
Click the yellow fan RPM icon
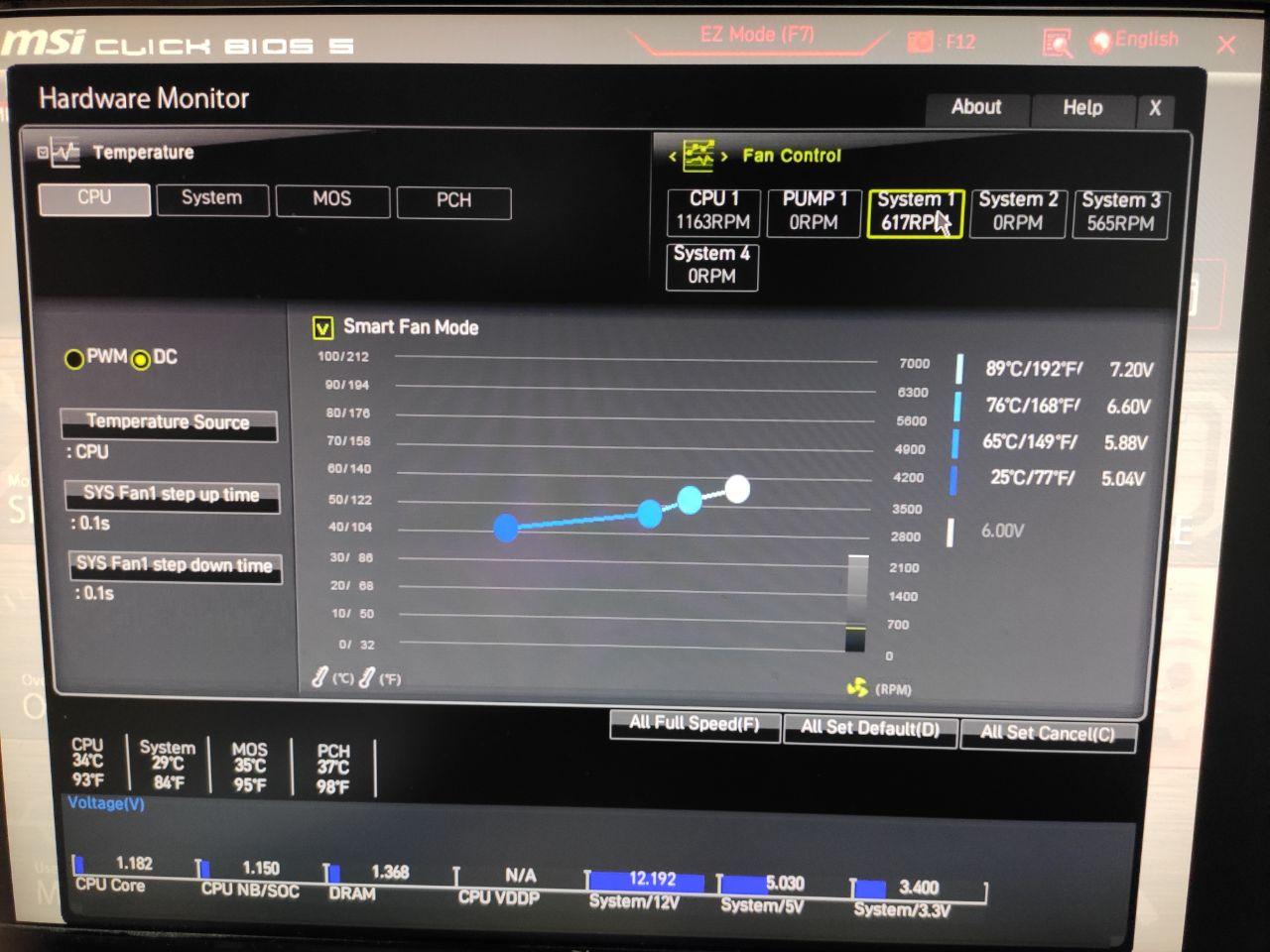858,687
